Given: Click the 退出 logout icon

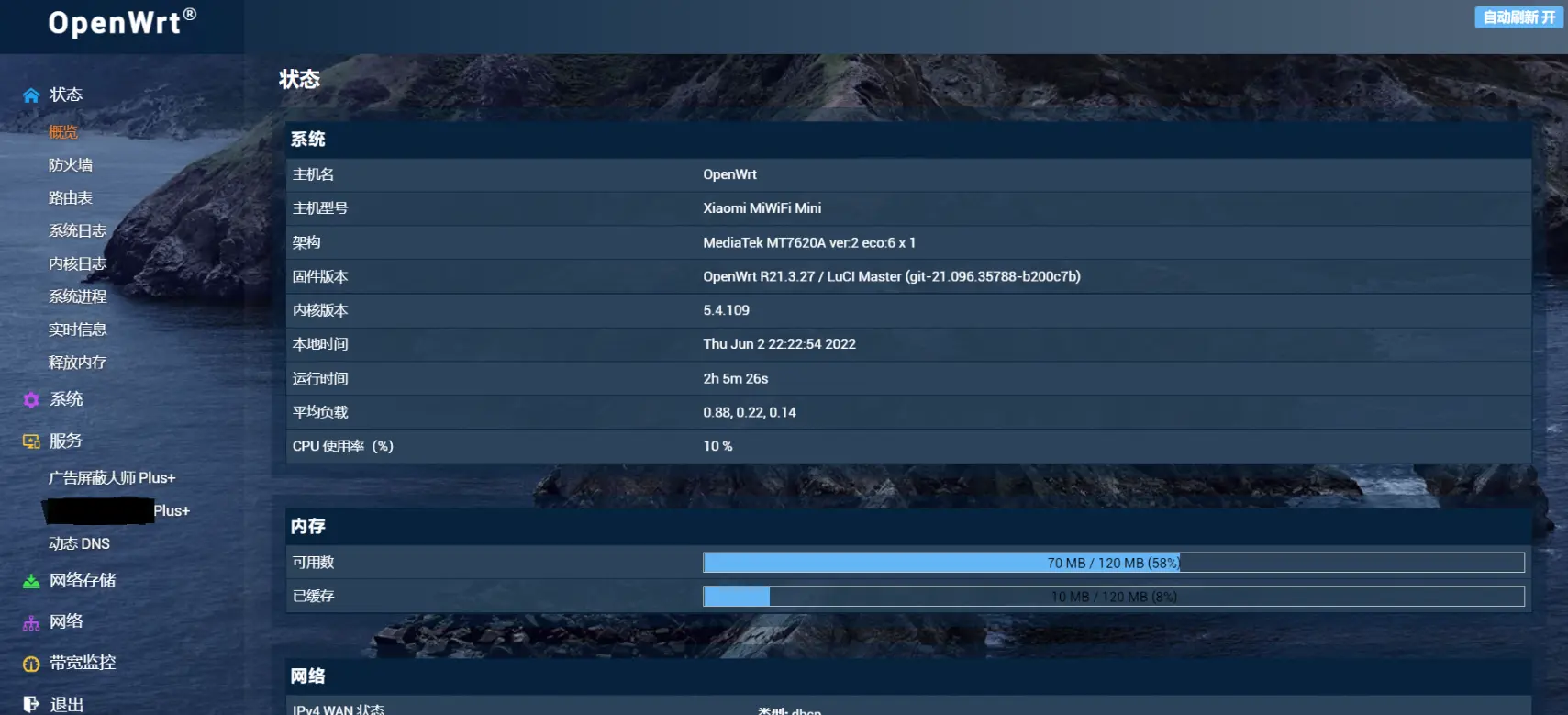Looking at the screenshot, I should pyautogui.click(x=31, y=704).
